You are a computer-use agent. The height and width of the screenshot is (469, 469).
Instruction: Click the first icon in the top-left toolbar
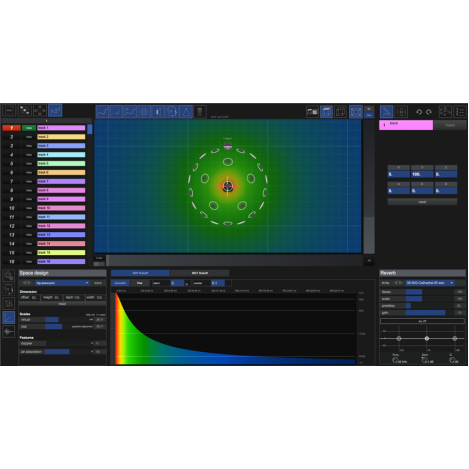(9, 110)
